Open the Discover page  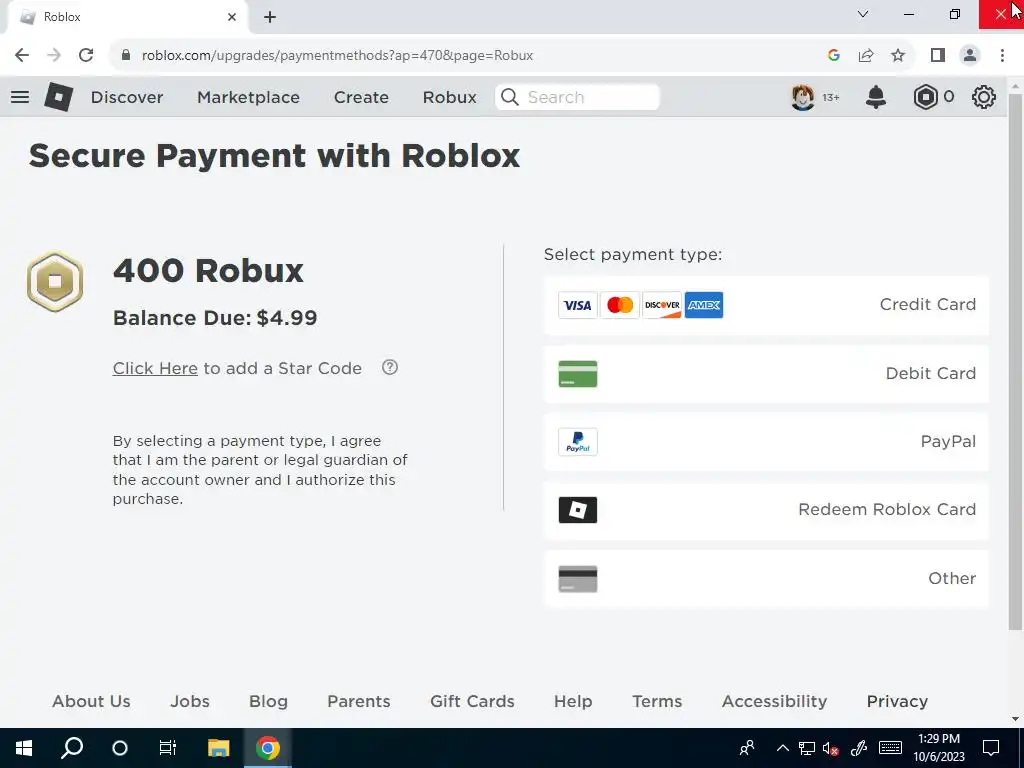pos(127,97)
